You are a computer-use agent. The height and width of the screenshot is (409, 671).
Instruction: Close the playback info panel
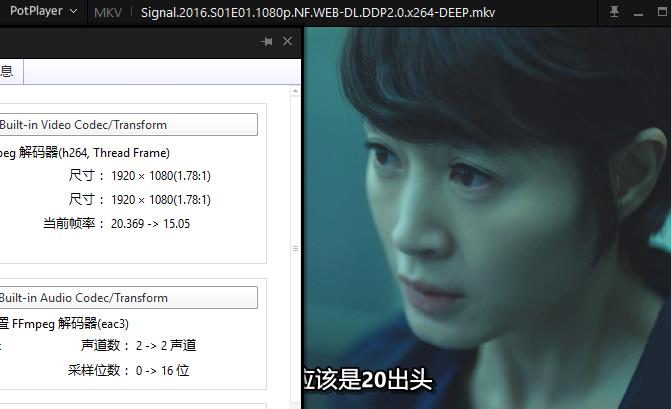coord(288,41)
